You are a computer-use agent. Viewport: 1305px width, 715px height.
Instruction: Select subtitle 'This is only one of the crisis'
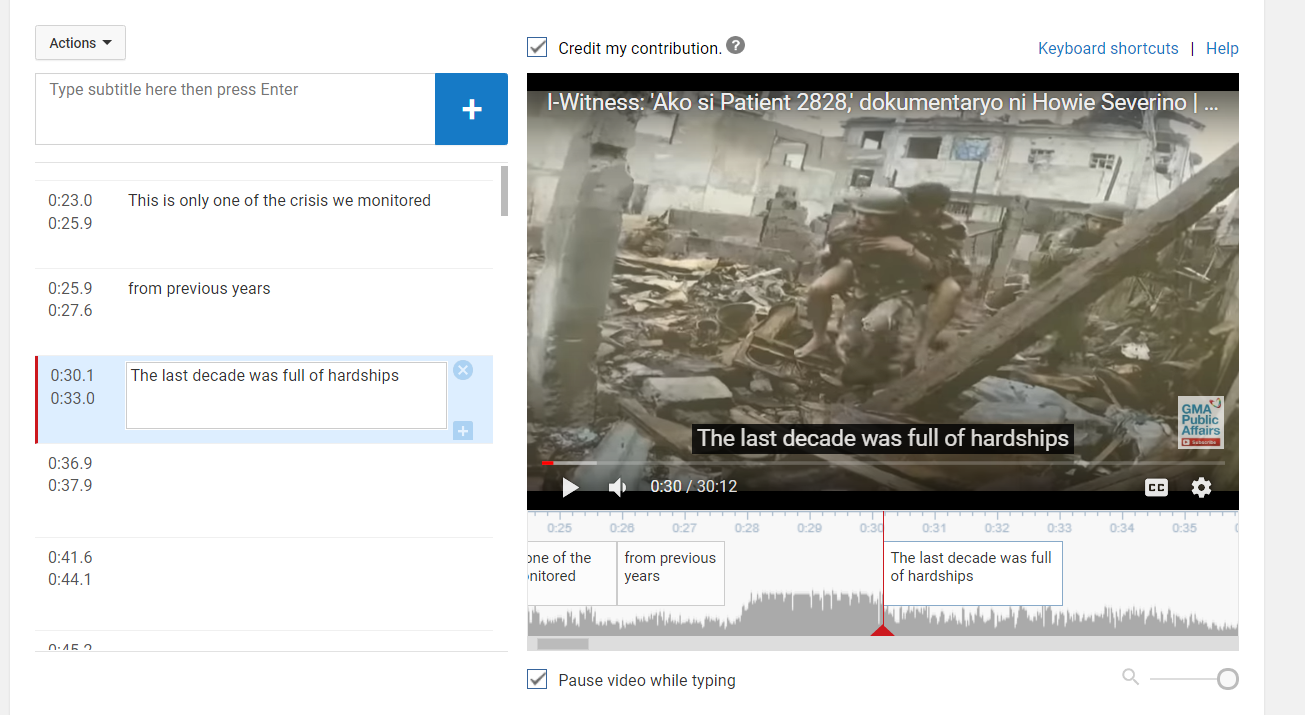264,224
